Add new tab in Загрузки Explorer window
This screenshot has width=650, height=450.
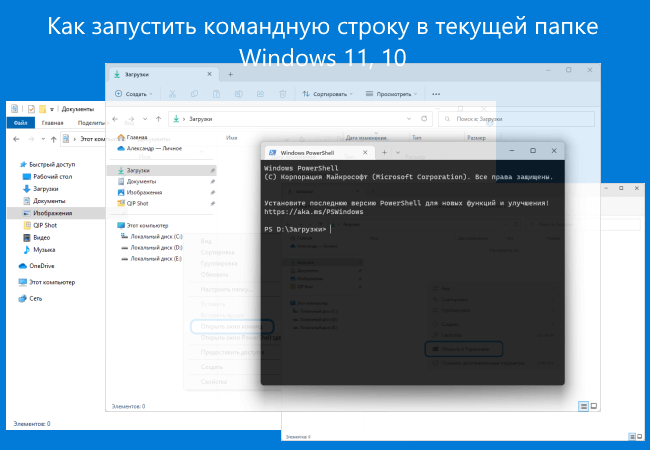pyautogui.click(x=230, y=74)
